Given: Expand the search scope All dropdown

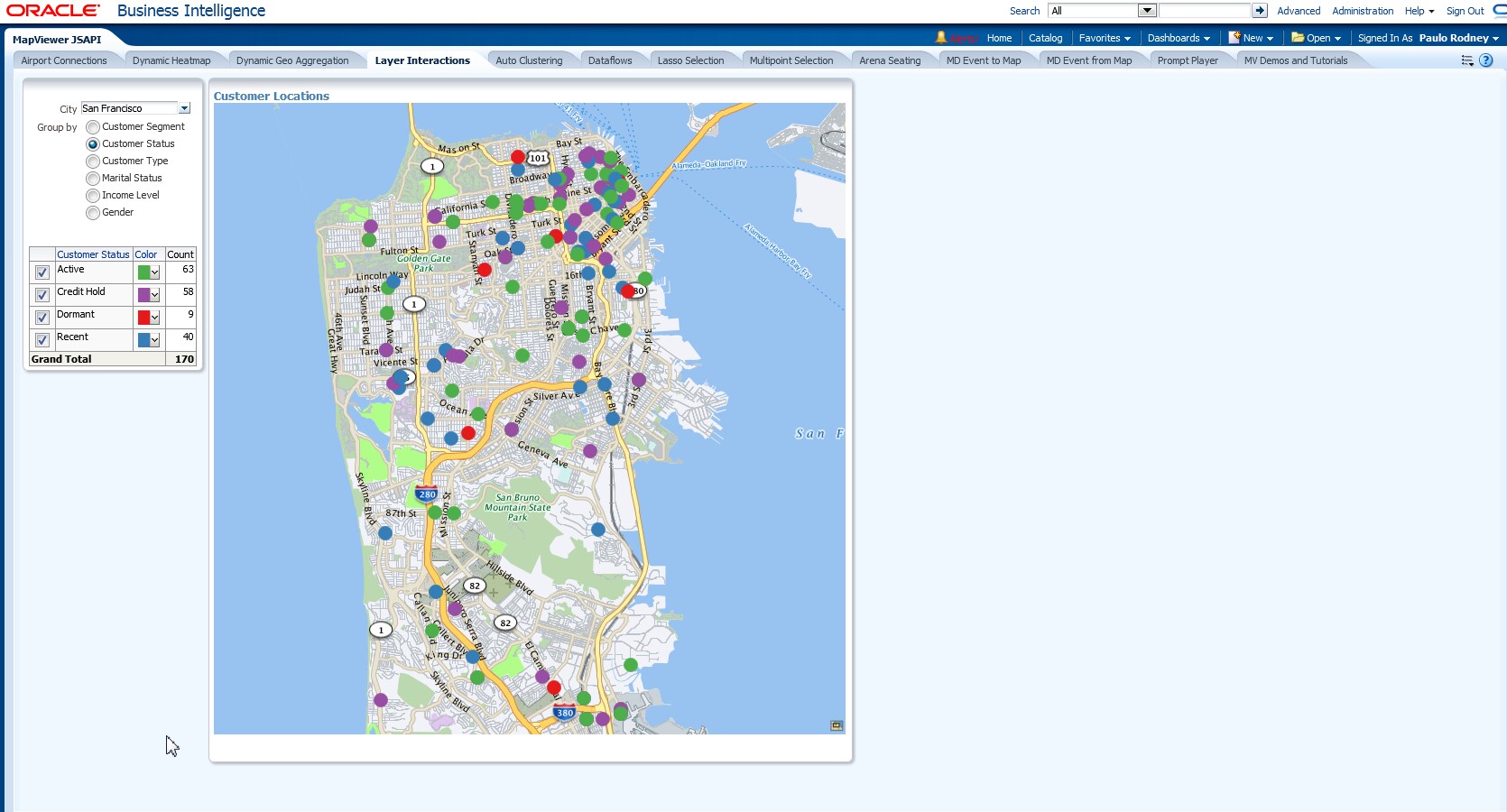Looking at the screenshot, I should [x=1146, y=11].
